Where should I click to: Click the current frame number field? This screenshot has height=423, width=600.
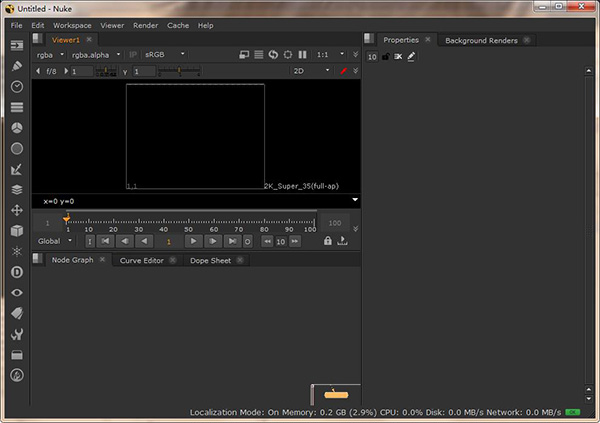169,242
